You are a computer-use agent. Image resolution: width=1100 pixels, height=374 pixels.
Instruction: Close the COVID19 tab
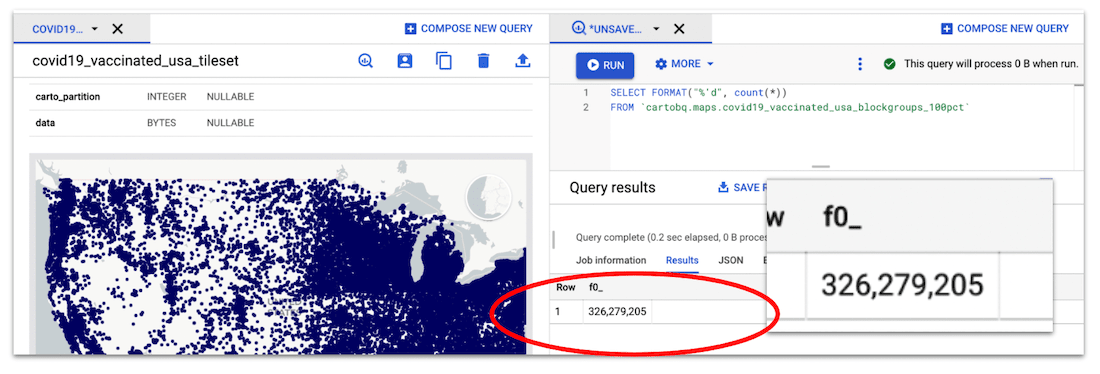coord(118,29)
